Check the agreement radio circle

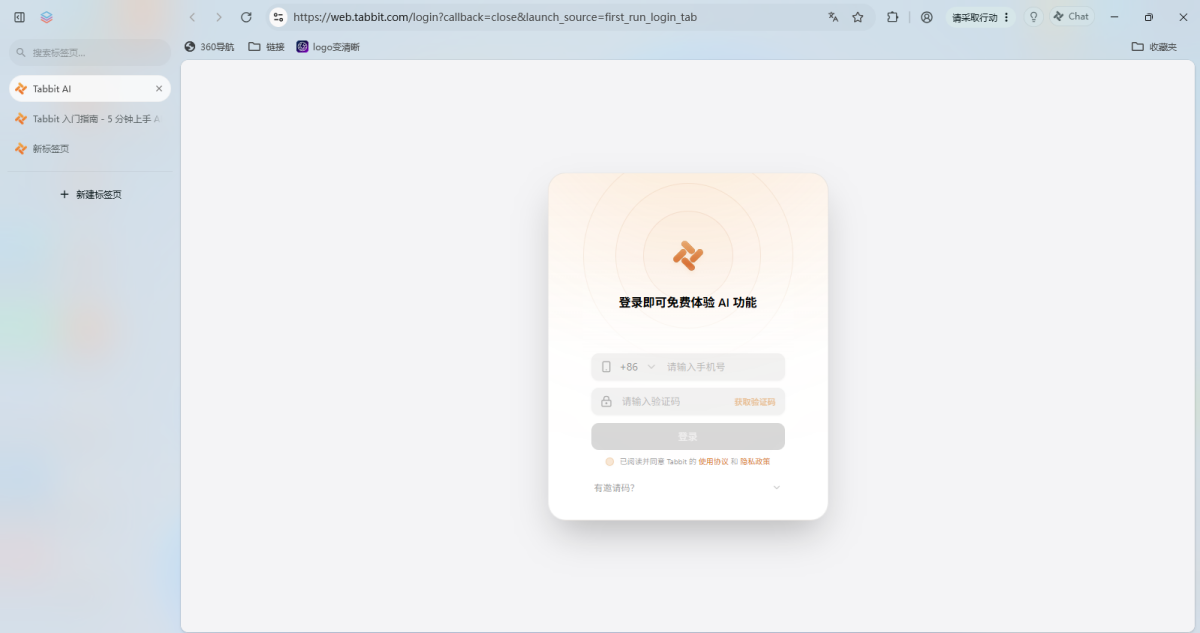610,462
